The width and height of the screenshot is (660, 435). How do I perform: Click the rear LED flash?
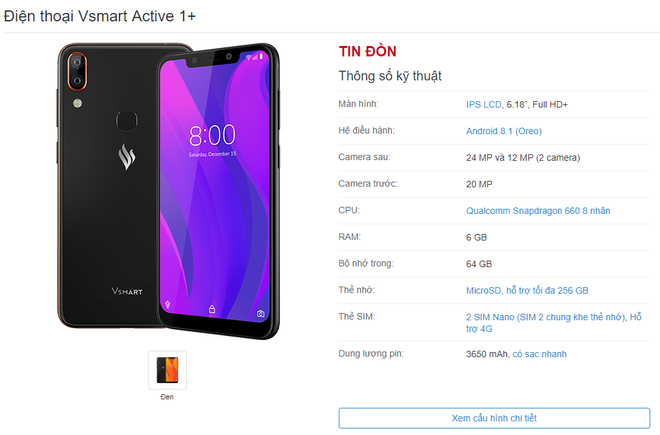click(x=77, y=103)
